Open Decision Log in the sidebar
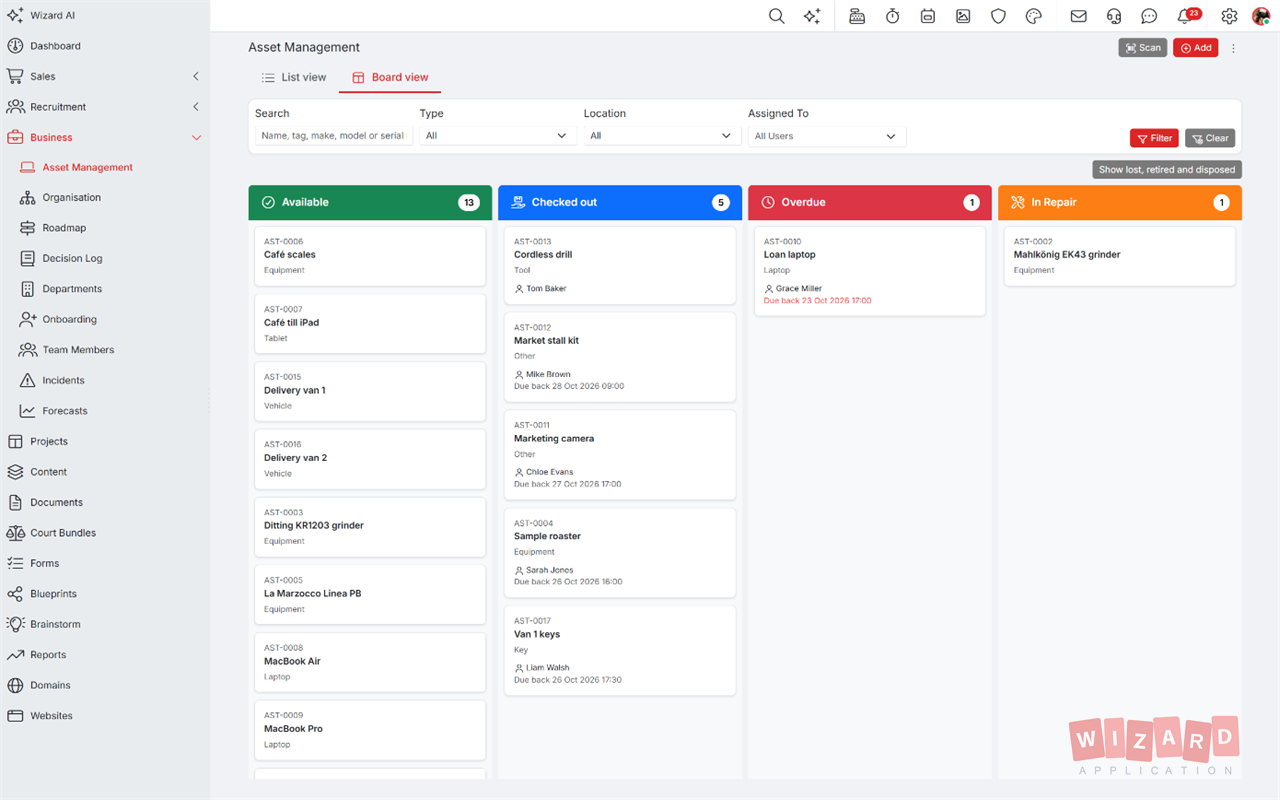 click(105, 259)
